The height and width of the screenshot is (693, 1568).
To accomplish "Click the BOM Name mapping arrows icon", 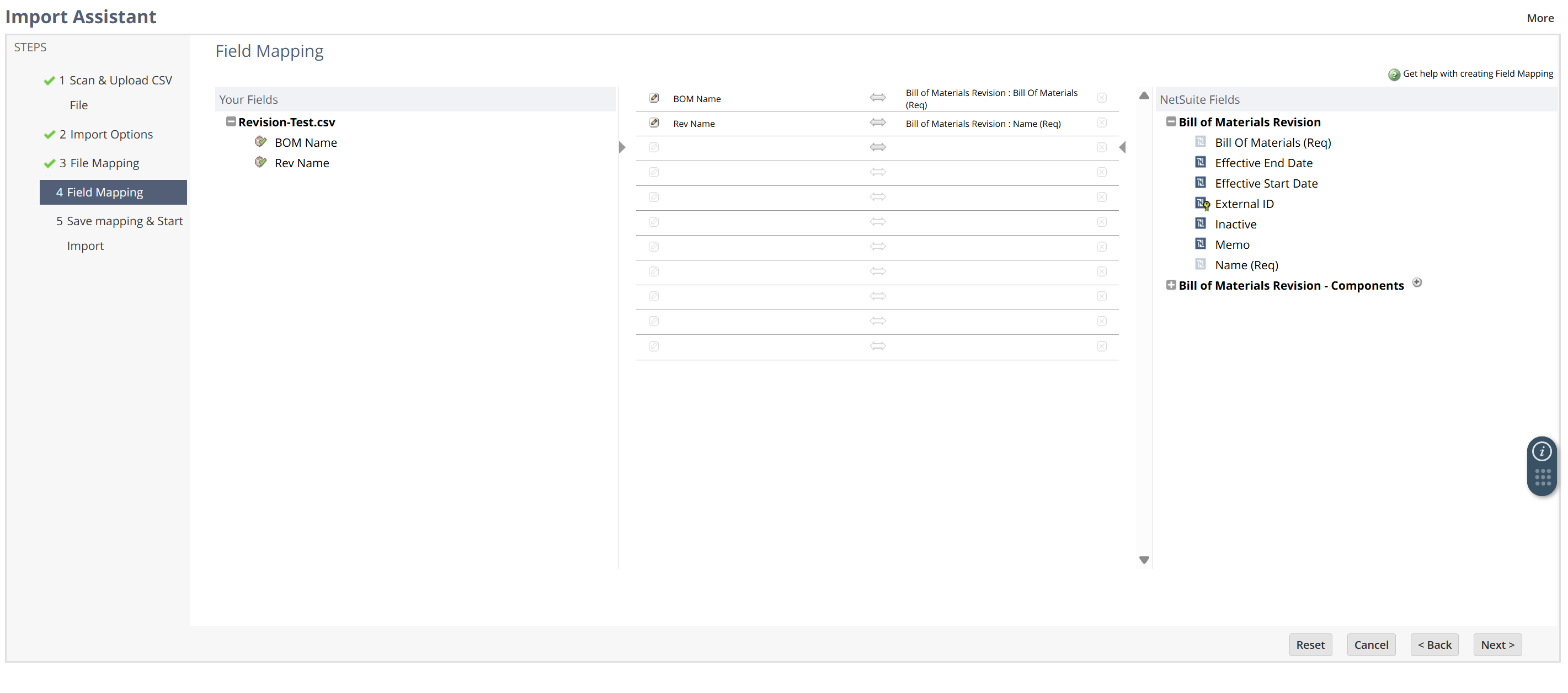I will [877, 98].
